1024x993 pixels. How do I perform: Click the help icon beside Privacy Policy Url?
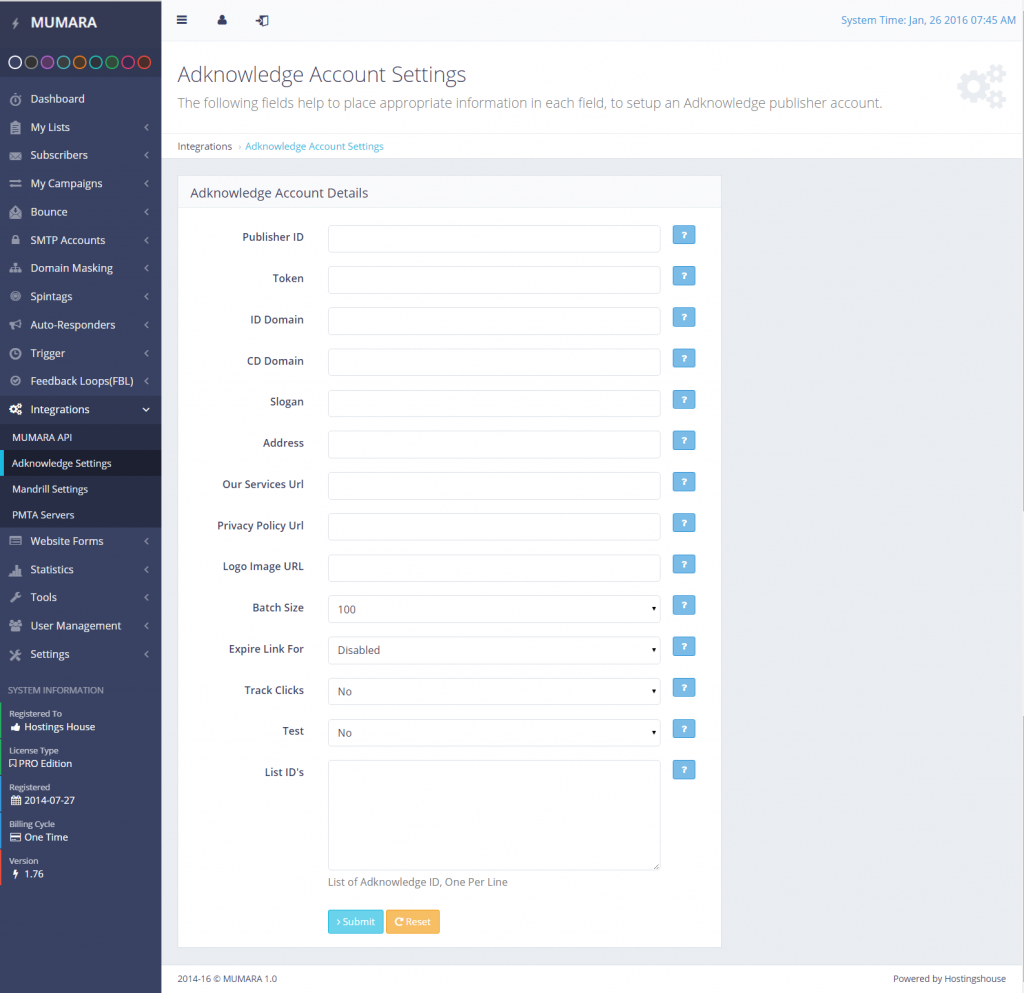683,523
